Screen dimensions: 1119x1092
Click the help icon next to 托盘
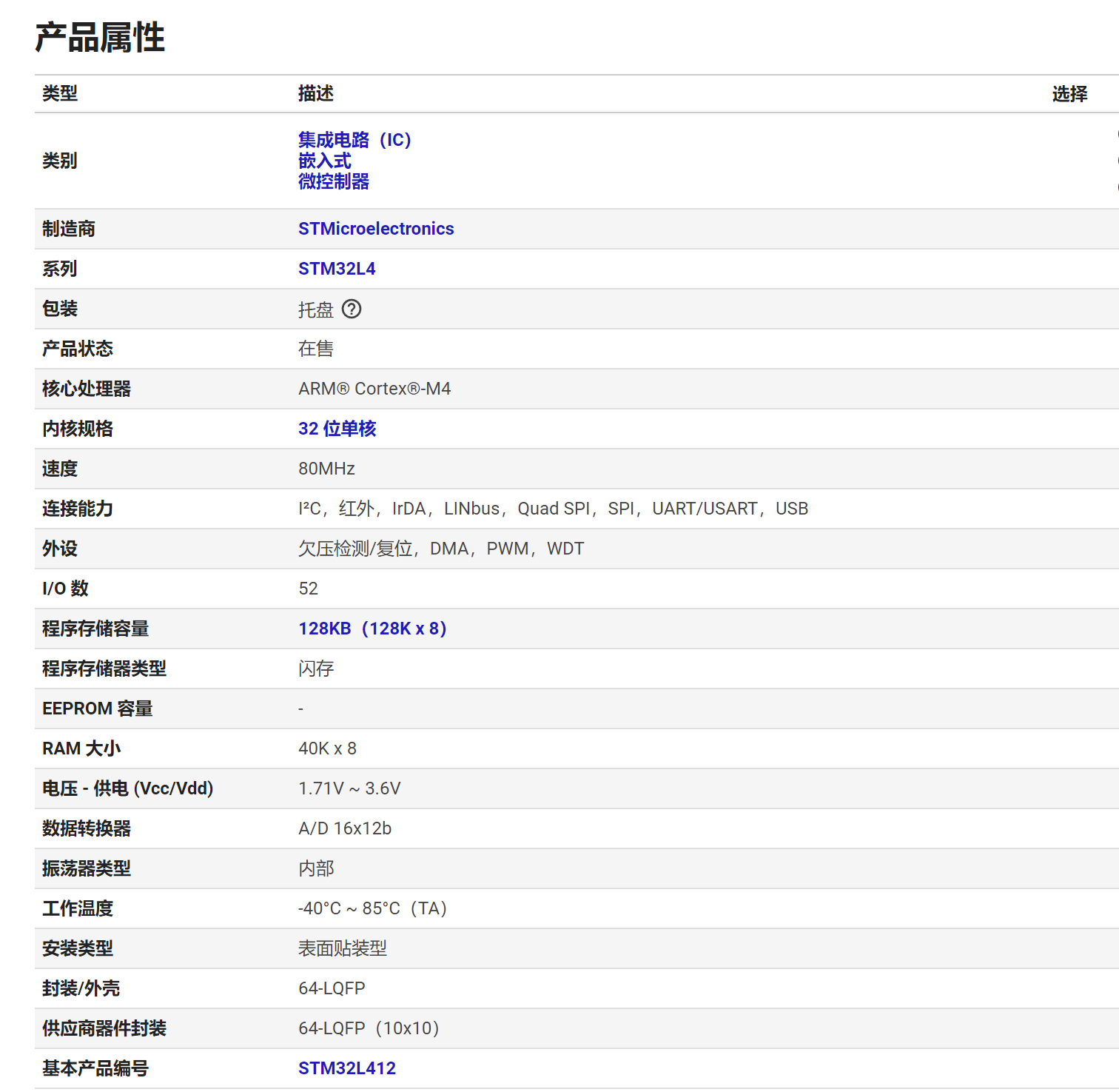click(x=352, y=309)
